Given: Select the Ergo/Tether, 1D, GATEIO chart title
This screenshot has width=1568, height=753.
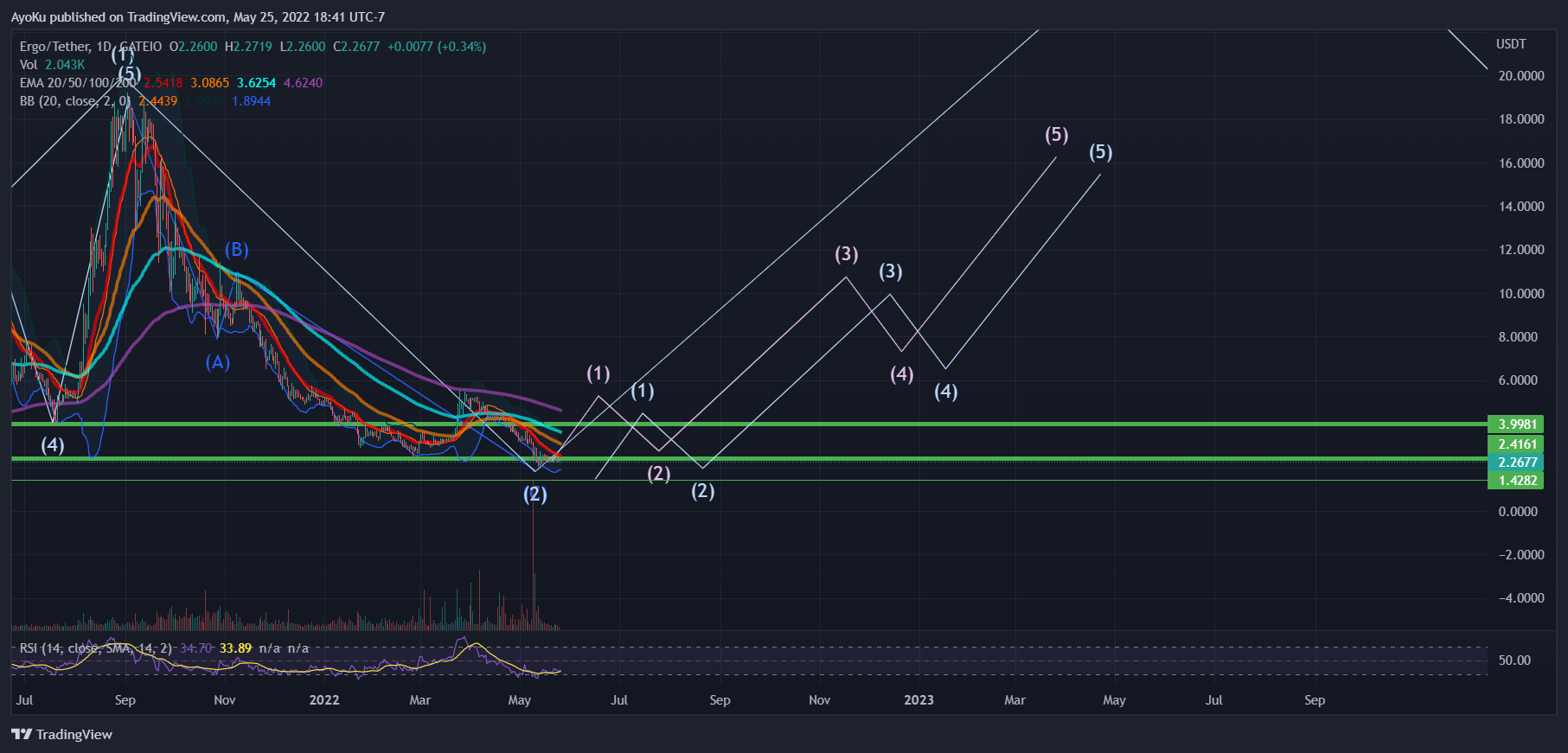Looking at the screenshot, I should 91,47.
